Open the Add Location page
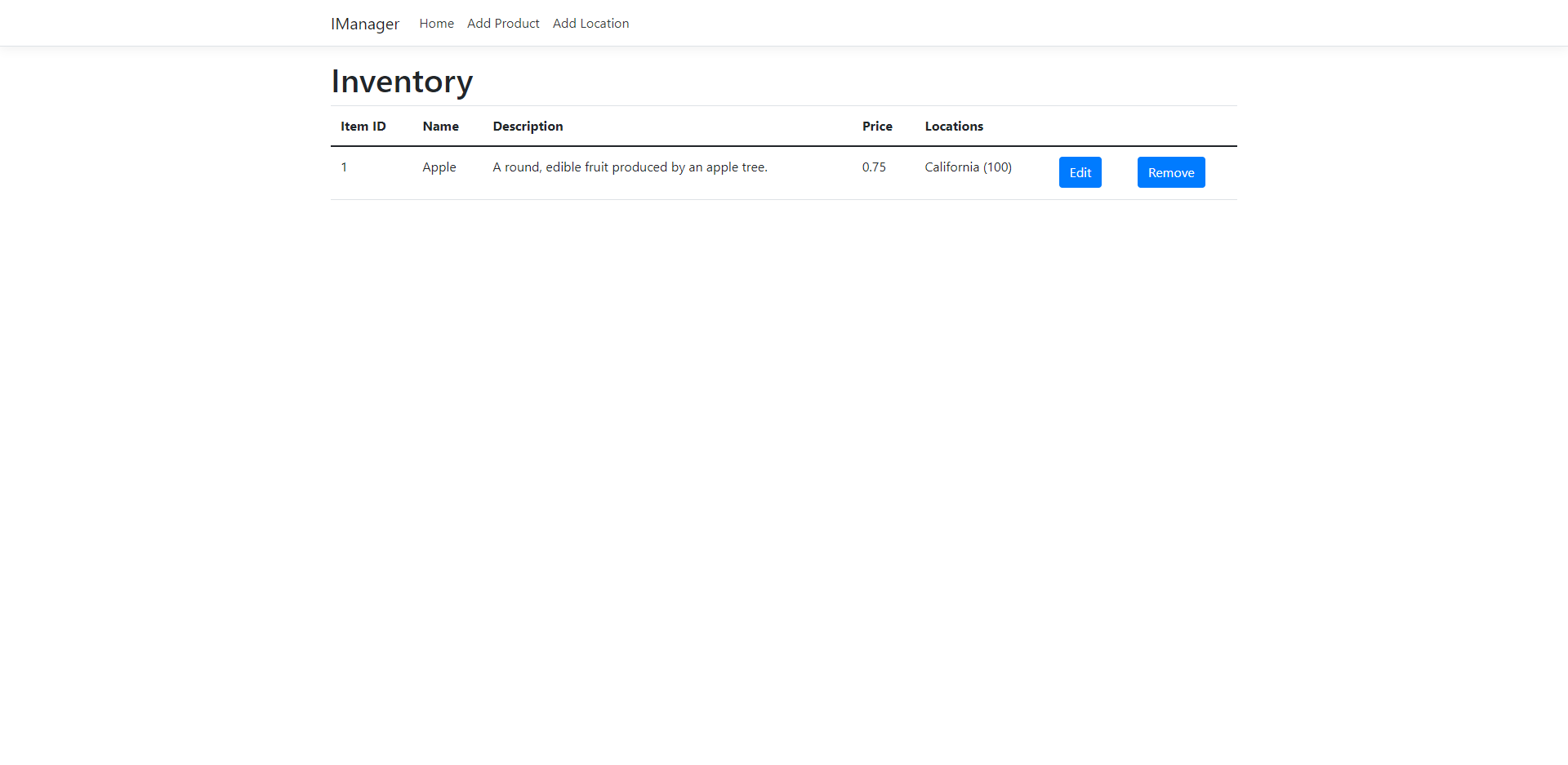Screen dimensions: 1568x765 pyautogui.click(x=590, y=23)
